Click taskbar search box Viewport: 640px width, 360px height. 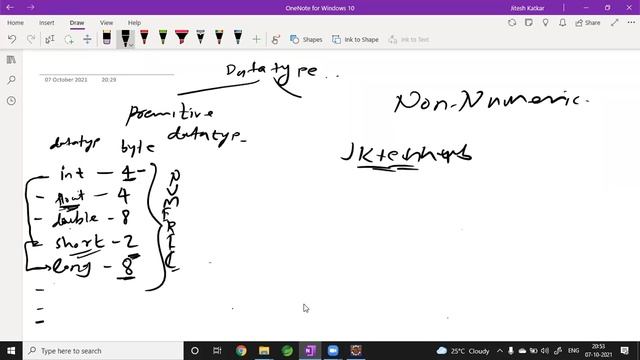click(x=103, y=351)
